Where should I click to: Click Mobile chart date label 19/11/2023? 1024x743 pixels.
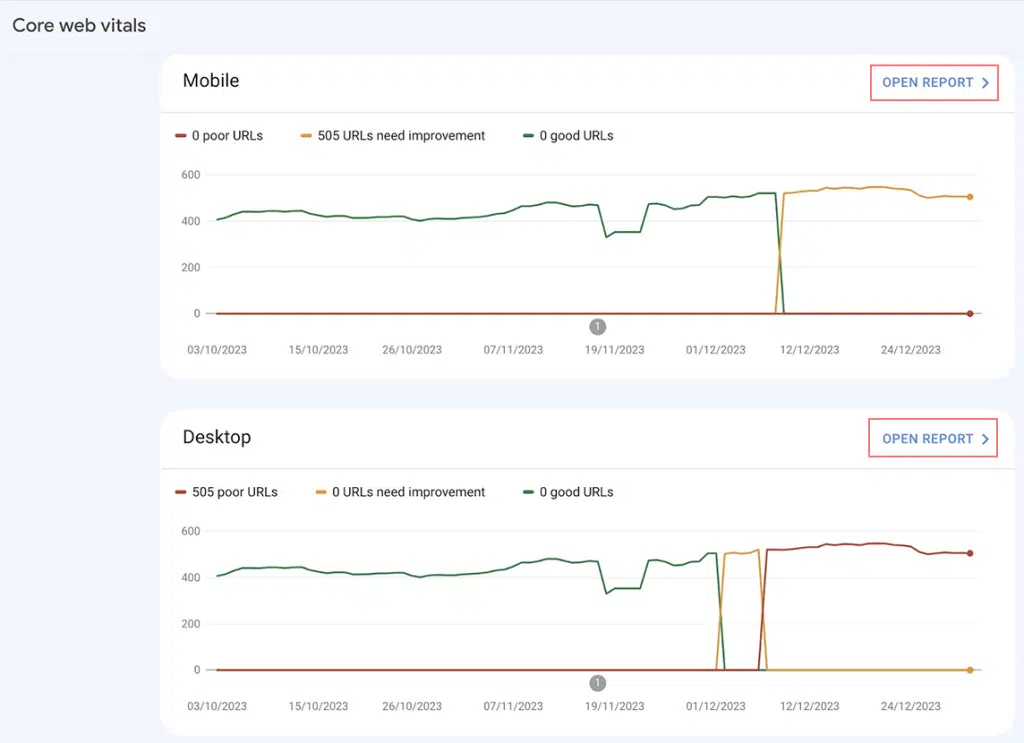coord(614,350)
